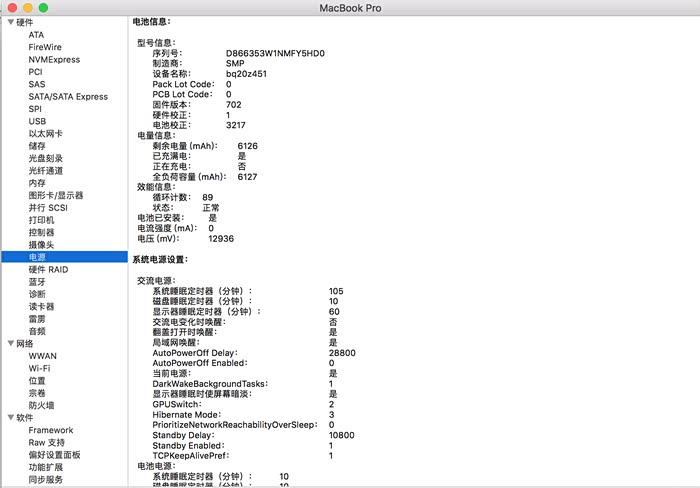This screenshot has width=700, height=488.
Task: Select Framework under software
Action: pyautogui.click(x=51, y=430)
